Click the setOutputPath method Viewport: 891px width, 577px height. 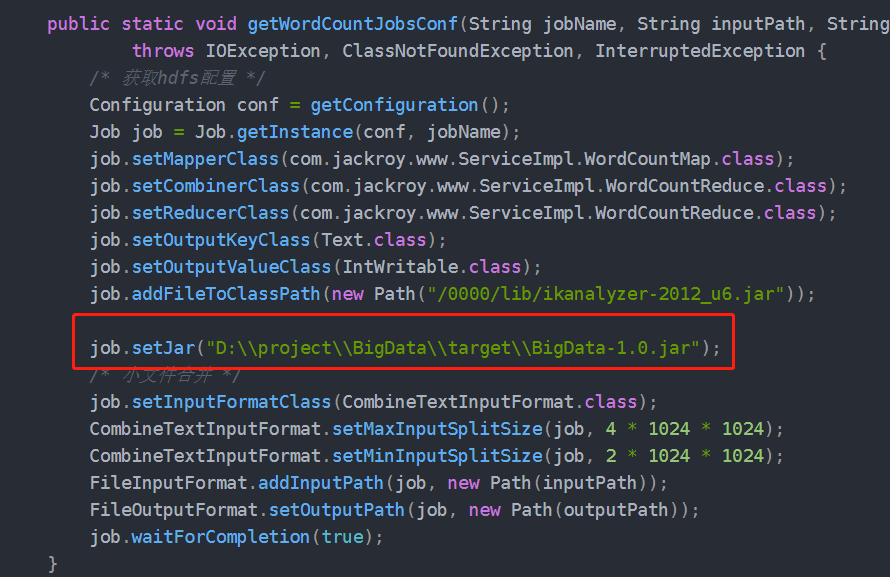pos(336,510)
